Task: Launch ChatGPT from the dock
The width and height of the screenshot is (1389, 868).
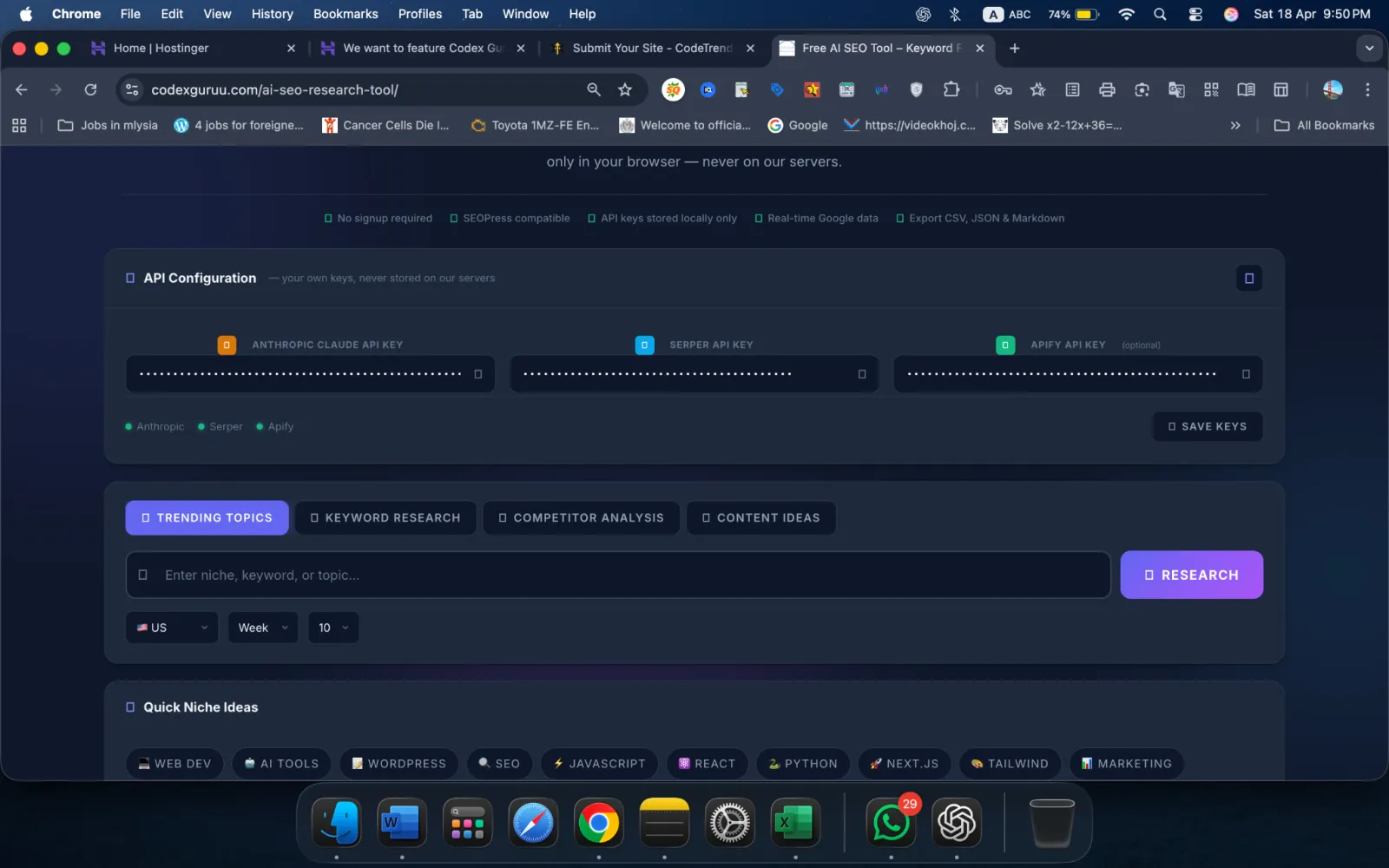Action: (957, 823)
